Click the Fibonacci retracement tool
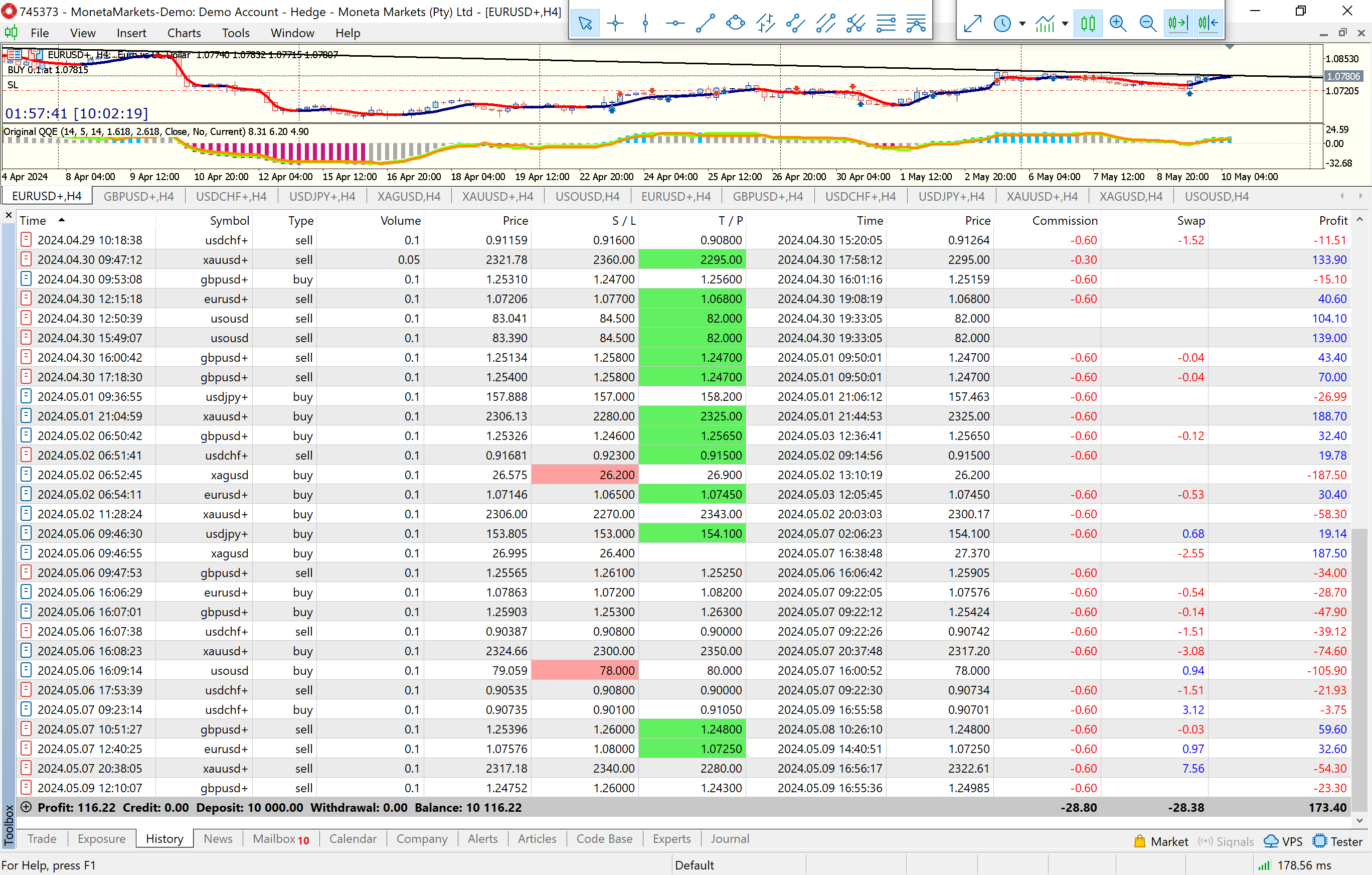This screenshot has height=875, width=1372. coord(886,24)
